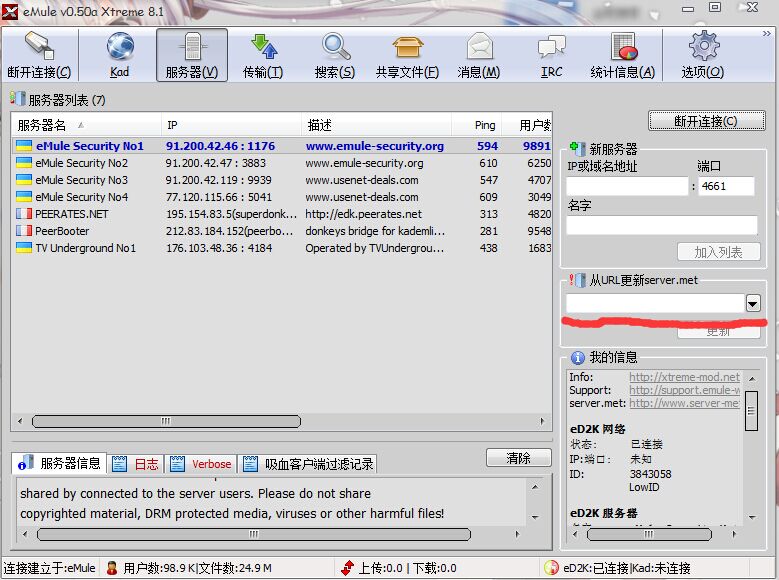Click 我的信息 horizontal scrollbar thumb
Image resolution: width=779 pixels, height=580 pixels.
click(649, 534)
